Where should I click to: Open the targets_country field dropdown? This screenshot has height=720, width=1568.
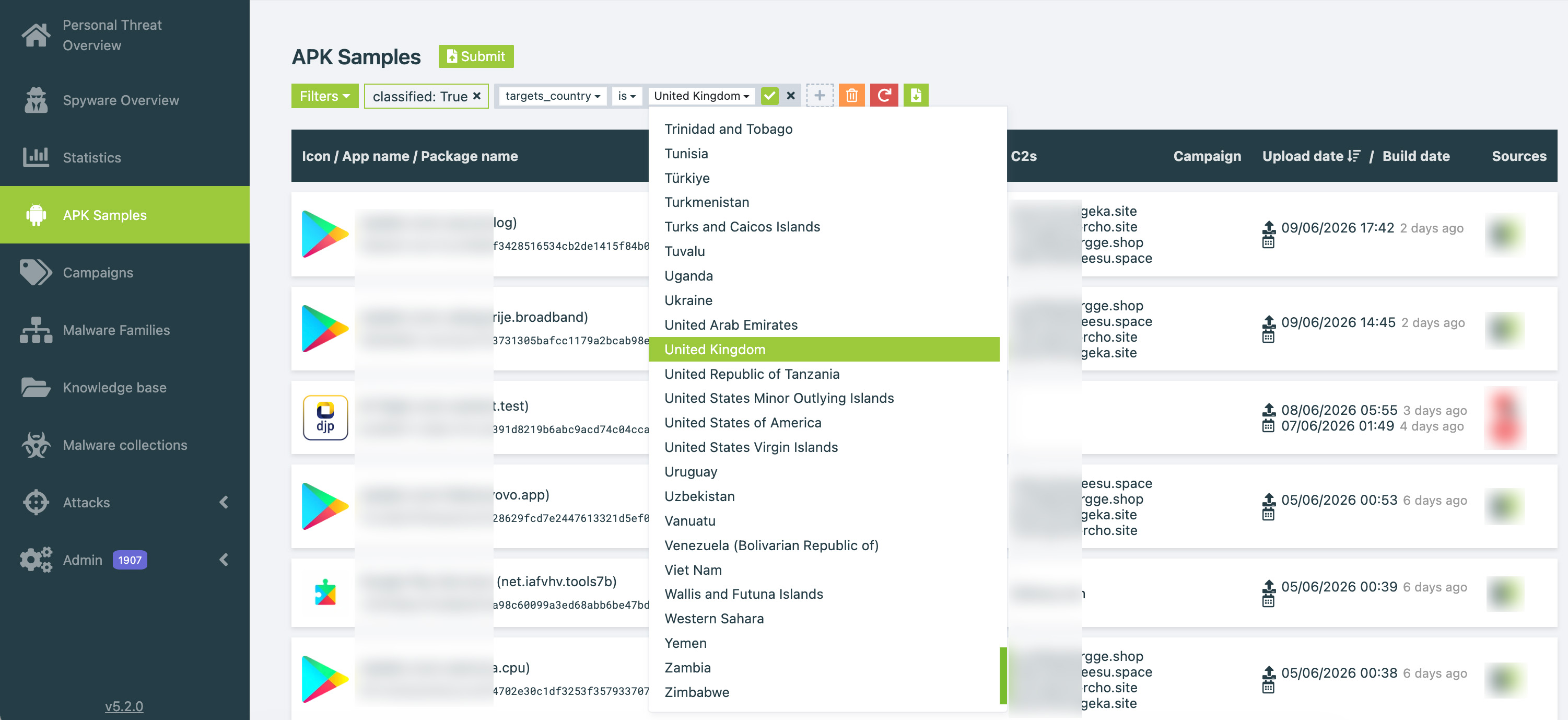coord(552,96)
